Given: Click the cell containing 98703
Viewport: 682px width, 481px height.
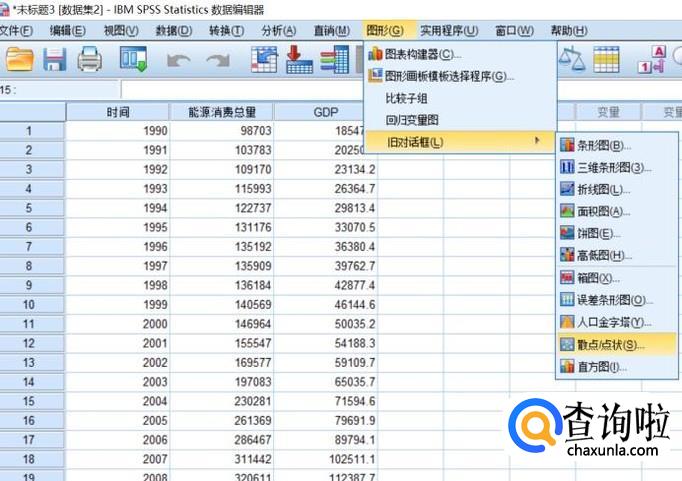Looking at the screenshot, I should (x=222, y=131).
